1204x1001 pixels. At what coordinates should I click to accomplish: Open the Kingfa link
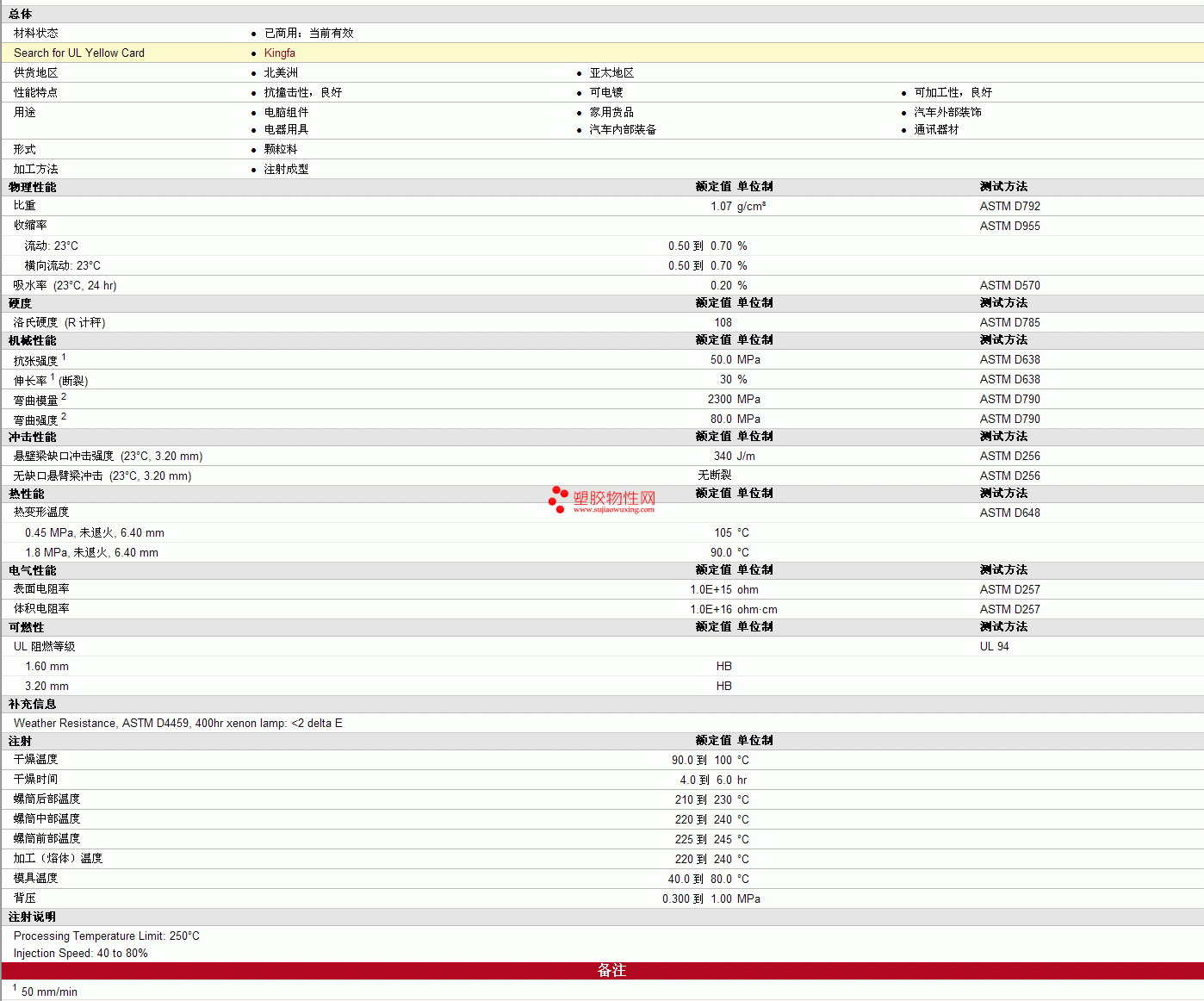pyautogui.click(x=279, y=53)
